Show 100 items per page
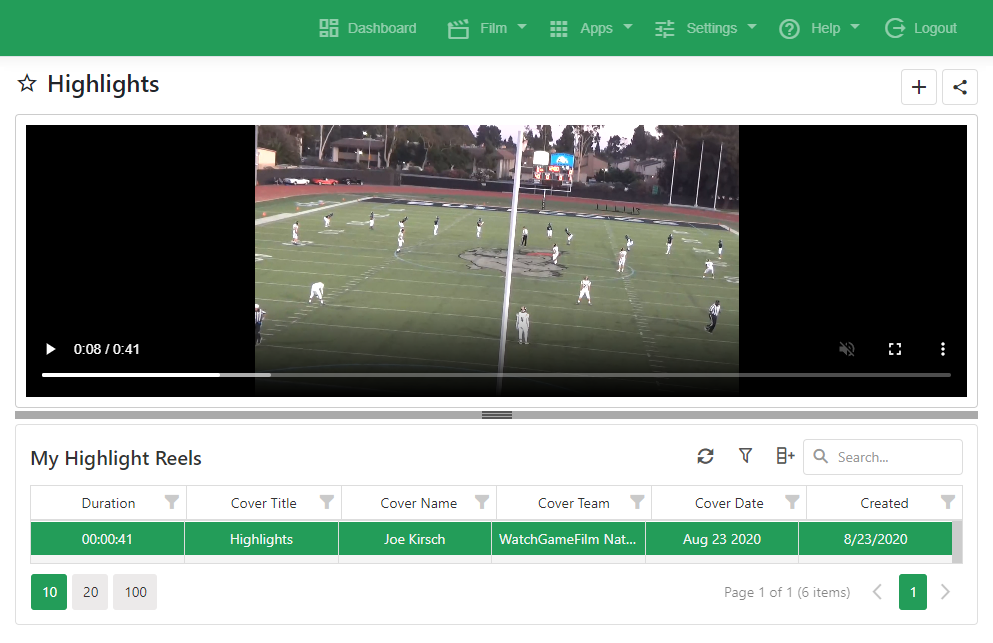Viewport: 993px width, 643px height. pos(135,592)
